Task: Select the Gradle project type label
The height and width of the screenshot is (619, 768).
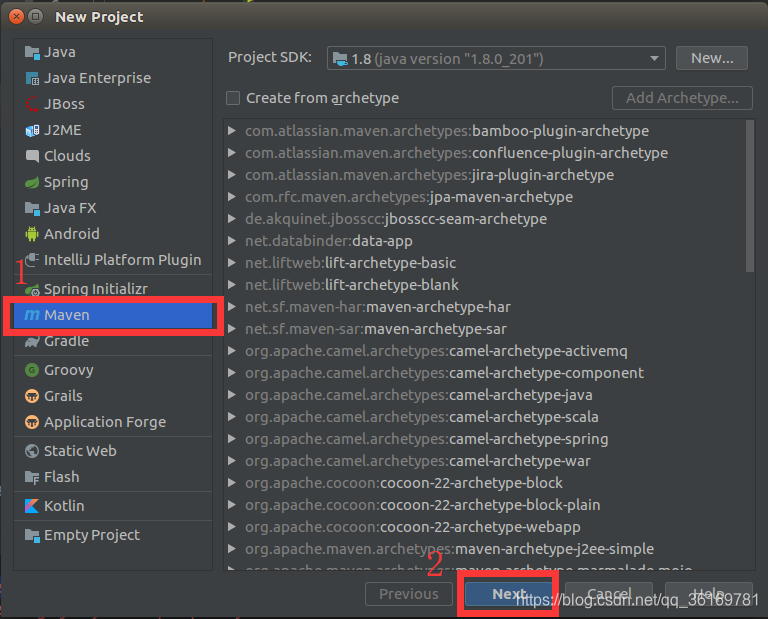Action: 66,341
